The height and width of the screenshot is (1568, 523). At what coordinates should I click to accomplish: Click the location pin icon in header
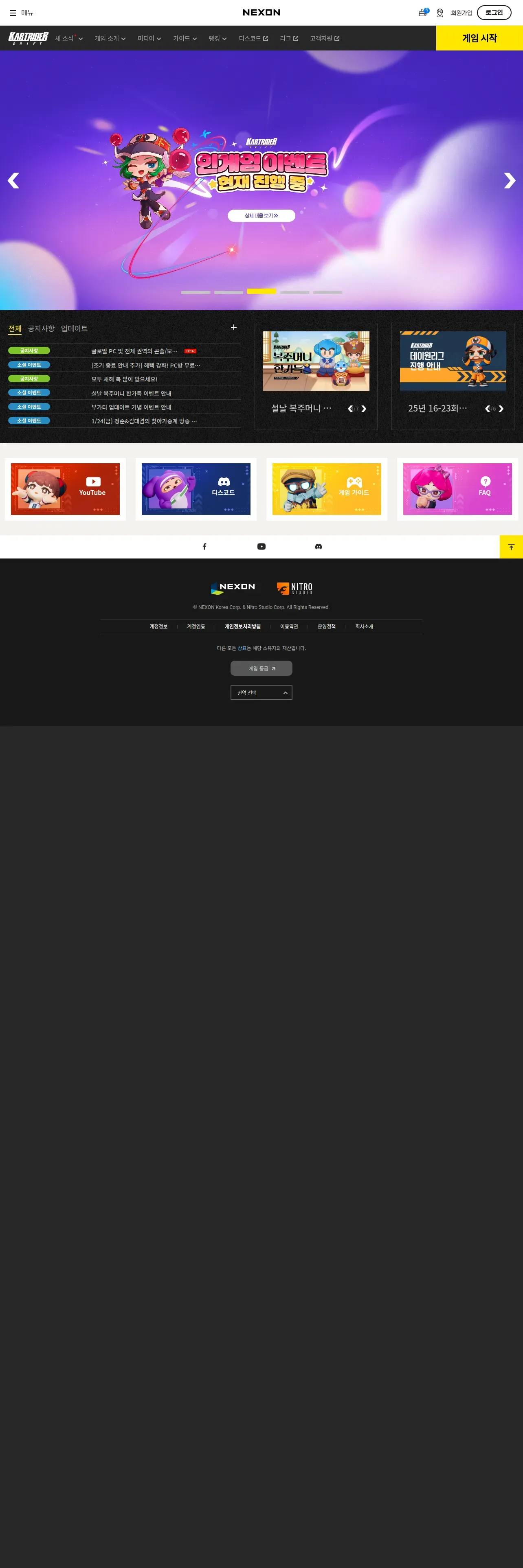pyautogui.click(x=439, y=13)
